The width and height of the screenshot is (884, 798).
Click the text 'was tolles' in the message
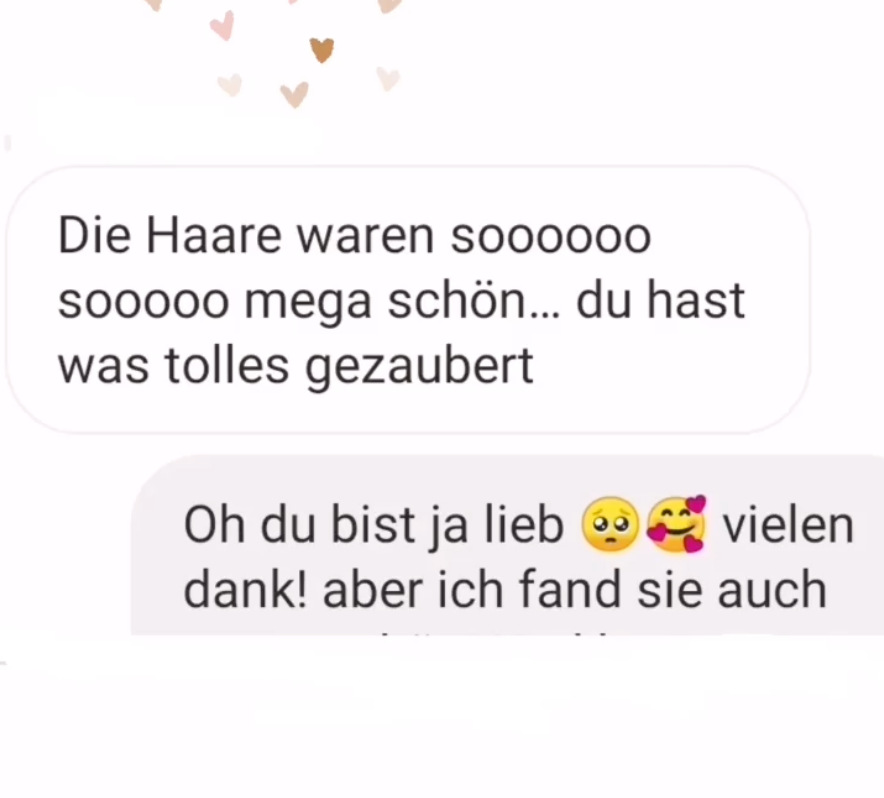(x=174, y=365)
